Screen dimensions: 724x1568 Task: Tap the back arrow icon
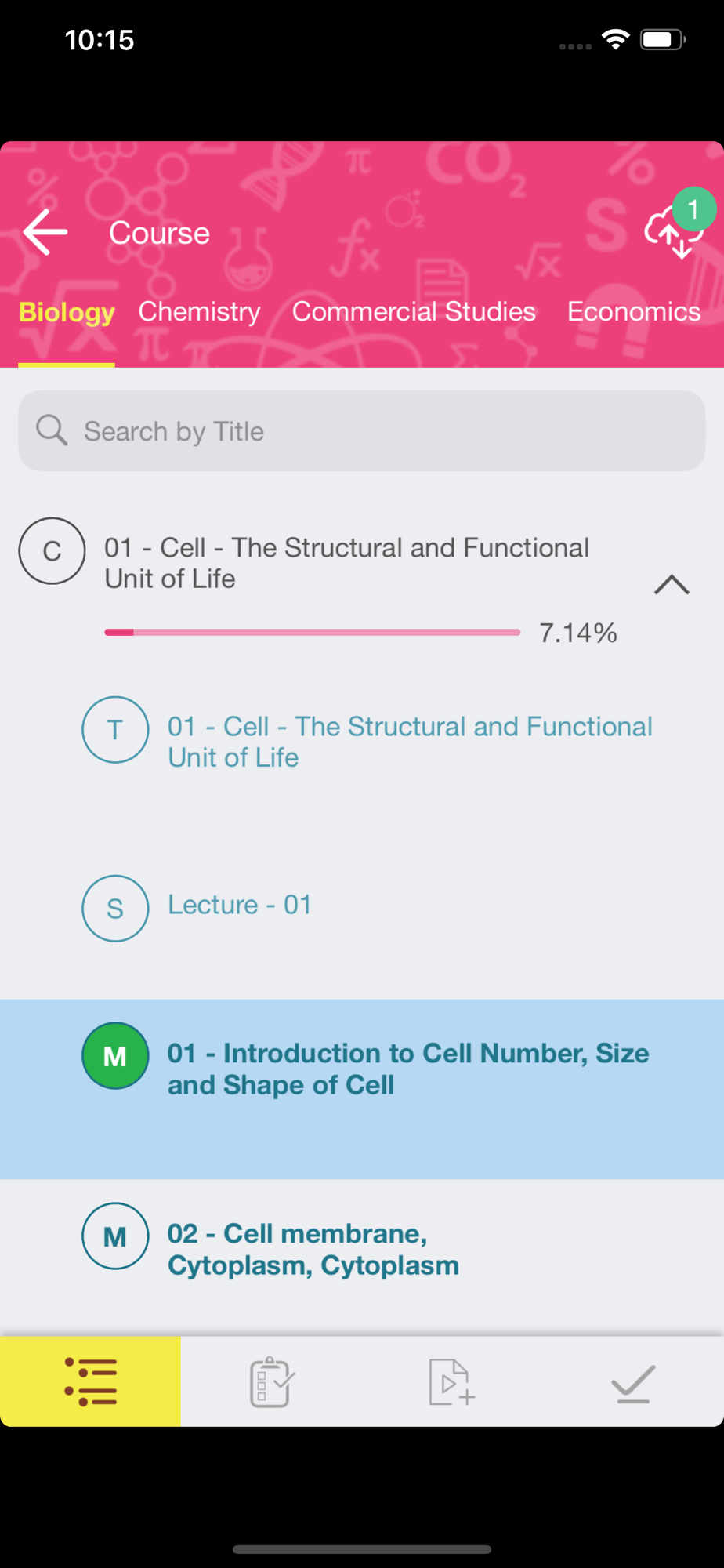click(x=45, y=232)
